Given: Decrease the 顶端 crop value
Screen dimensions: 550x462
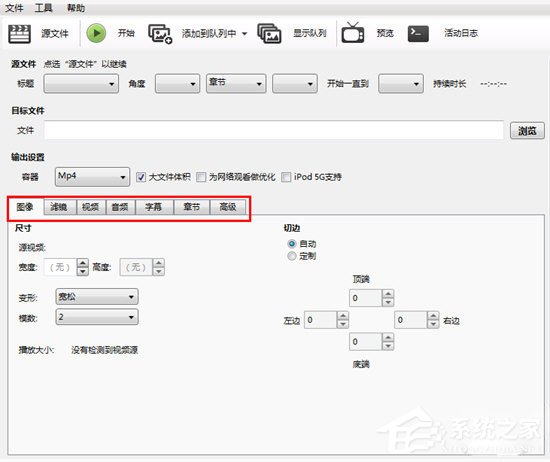Looking at the screenshot, I should tap(388, 302).
